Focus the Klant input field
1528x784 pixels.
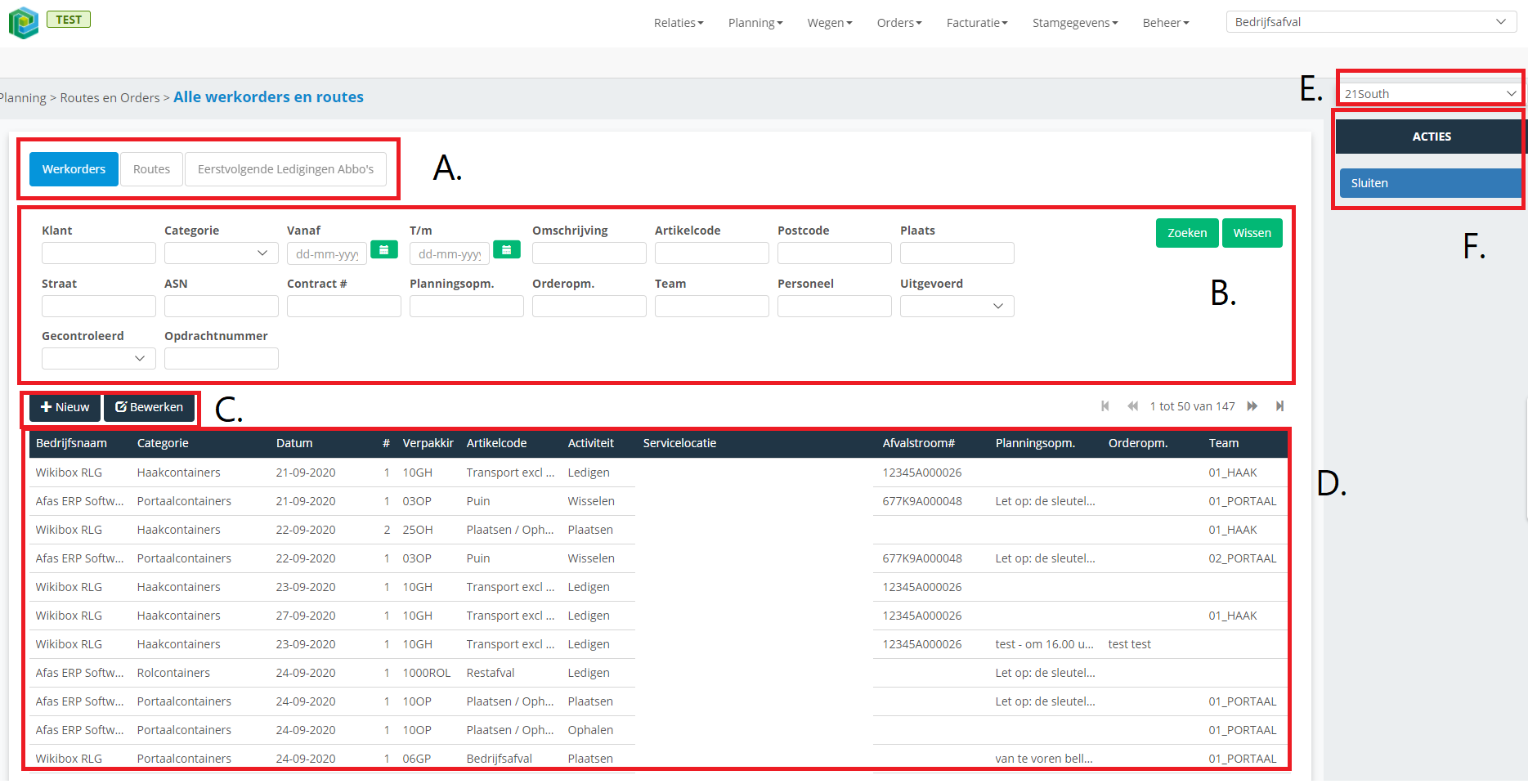tap(98, 253)
